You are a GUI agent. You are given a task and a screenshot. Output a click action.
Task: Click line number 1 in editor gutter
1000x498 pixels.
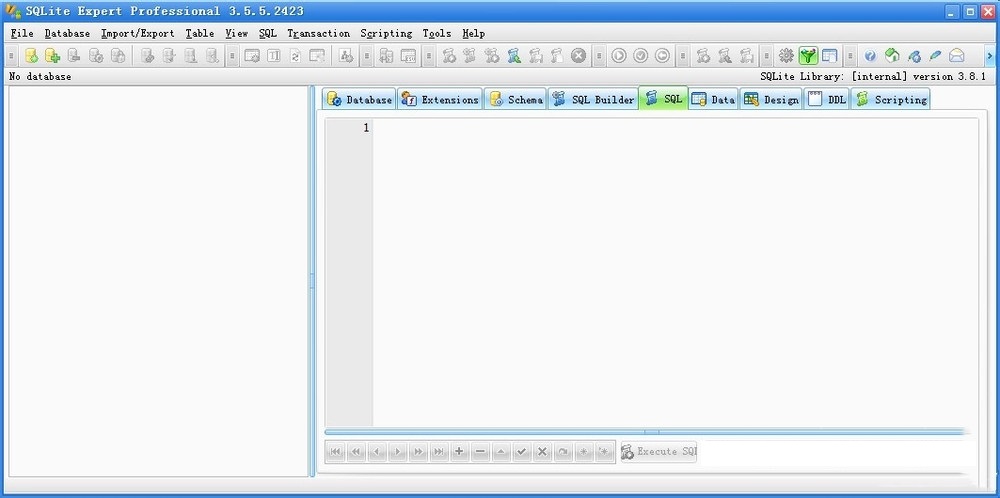pyautogui.click(x=366, y=128)
